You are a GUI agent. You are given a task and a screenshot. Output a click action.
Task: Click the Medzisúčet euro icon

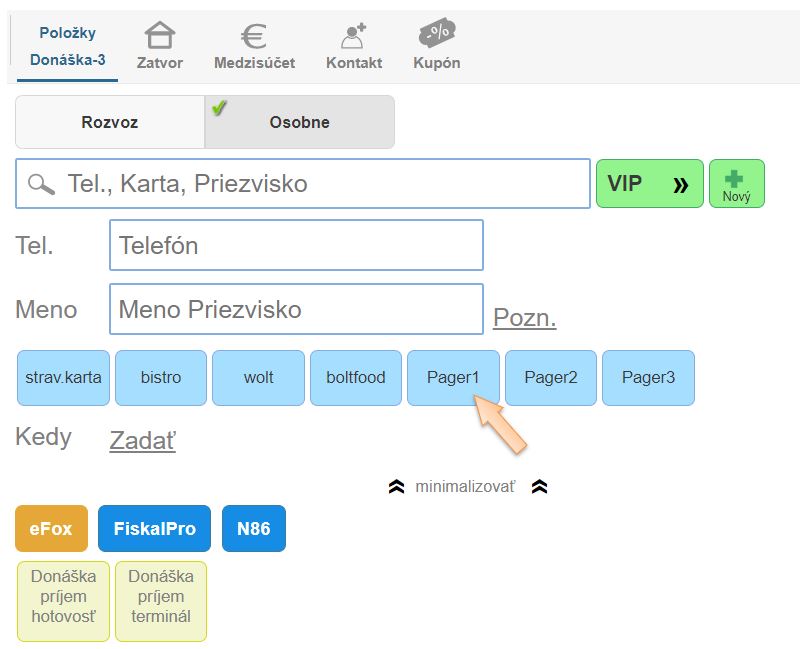pyautogui.click(x=254, y=37)
